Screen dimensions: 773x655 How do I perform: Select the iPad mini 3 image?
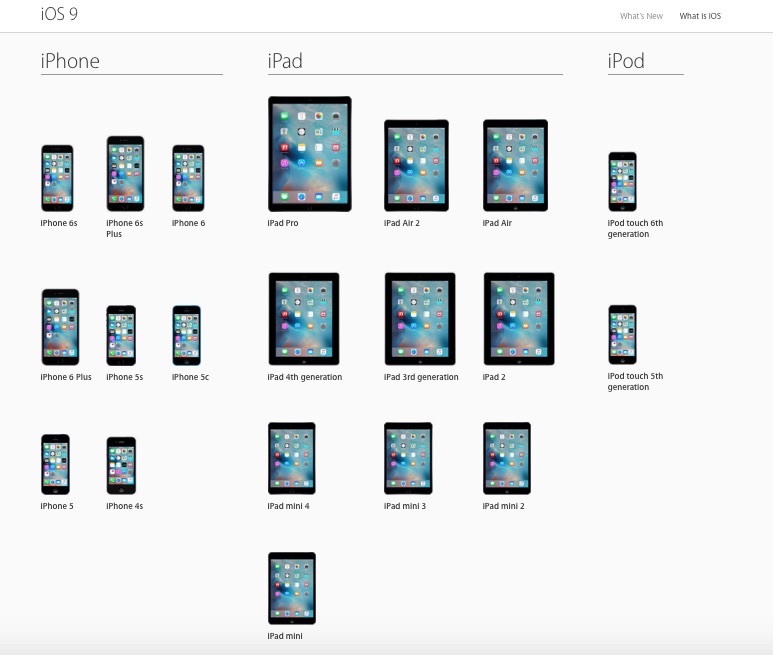[x=408, y=458]
